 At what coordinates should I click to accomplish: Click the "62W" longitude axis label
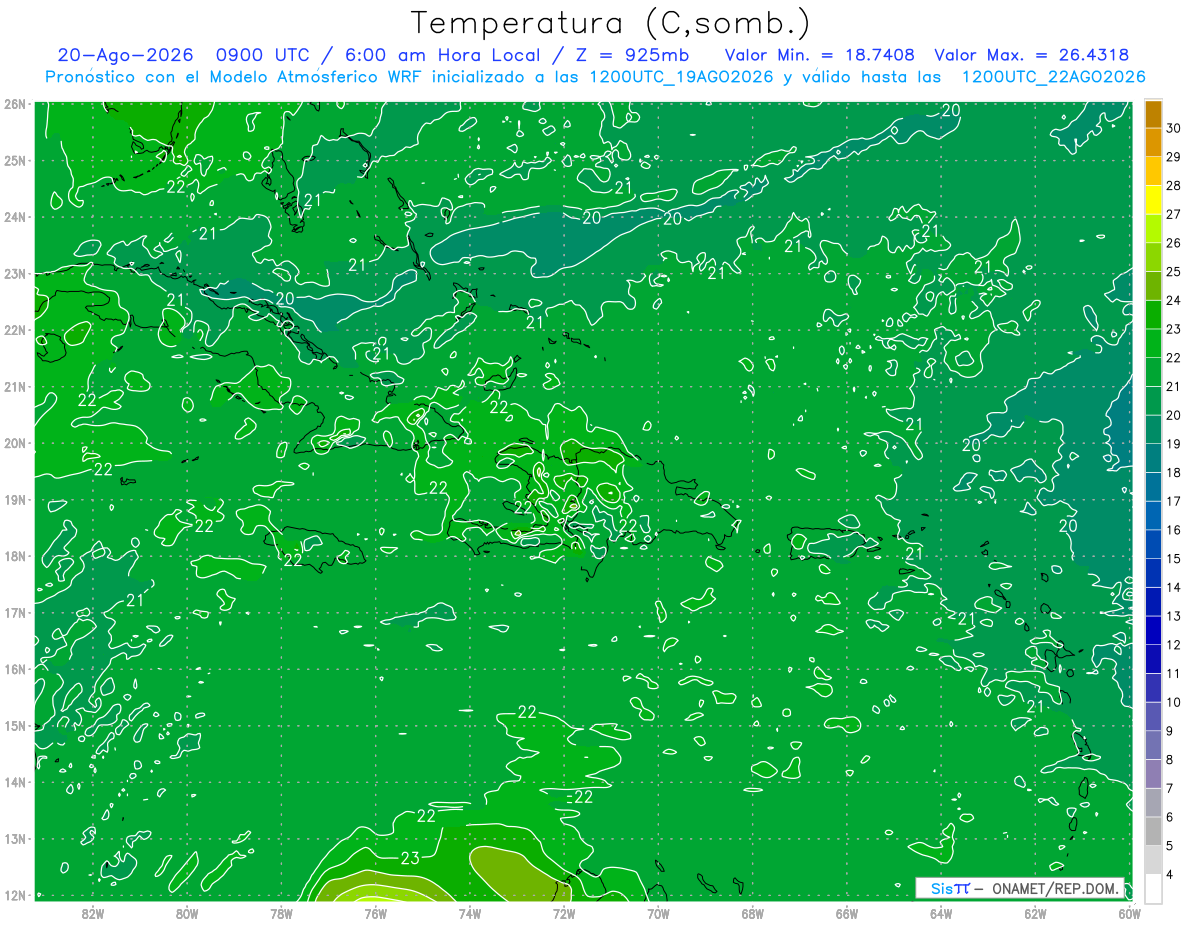[x=1035, y=912]
